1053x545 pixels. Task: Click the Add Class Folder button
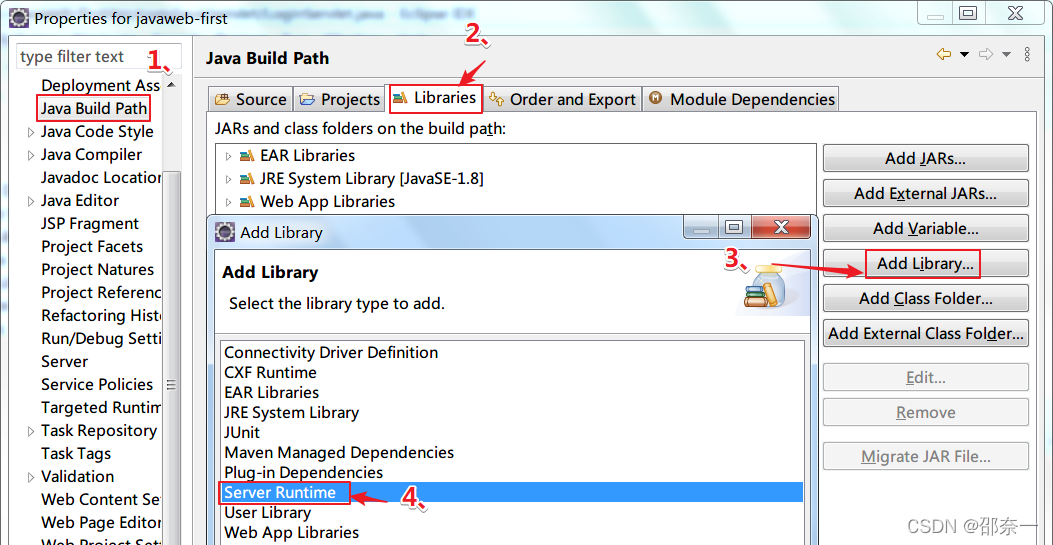click(925, 298)
